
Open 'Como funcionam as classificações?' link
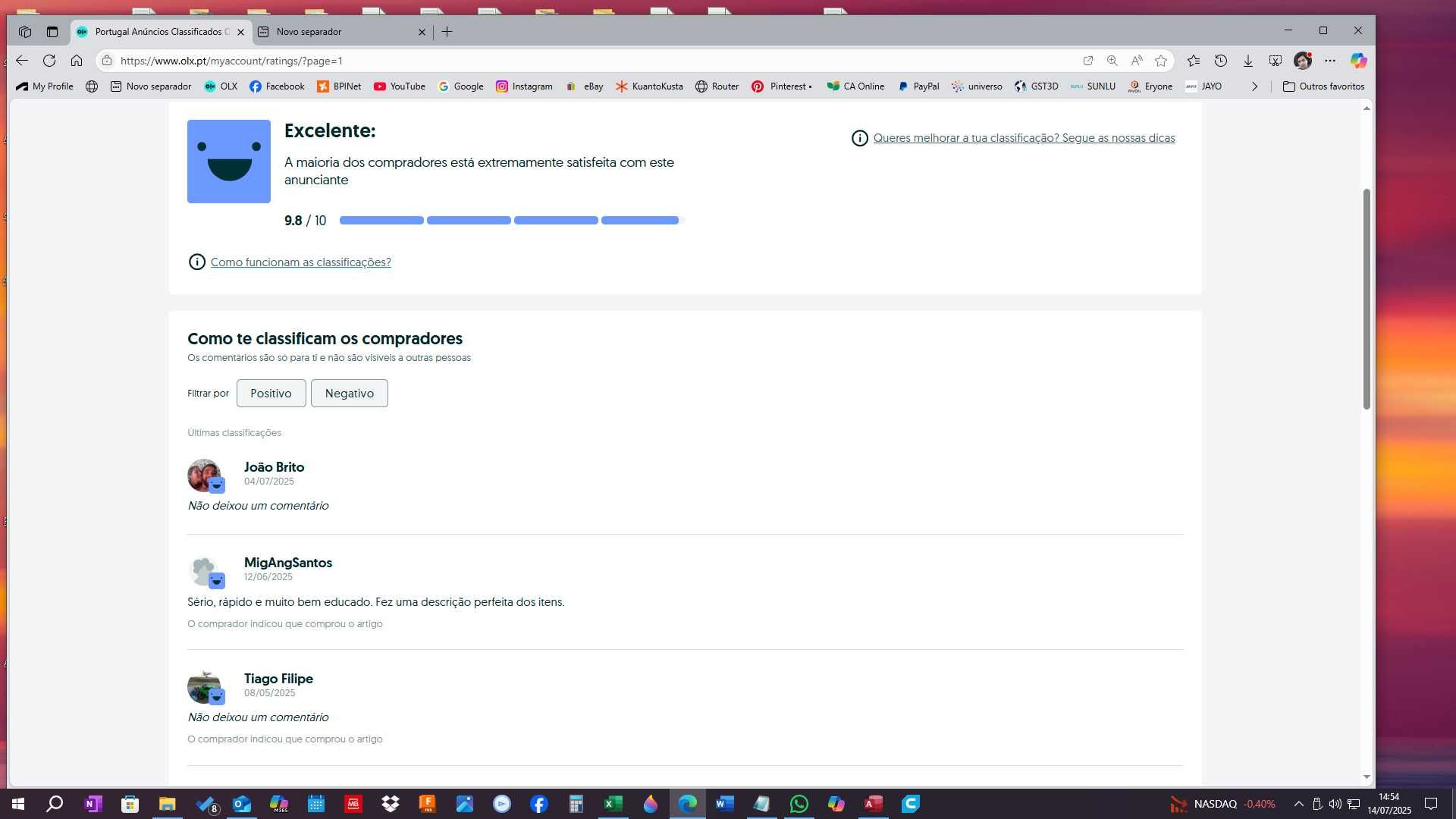point(301,262)
